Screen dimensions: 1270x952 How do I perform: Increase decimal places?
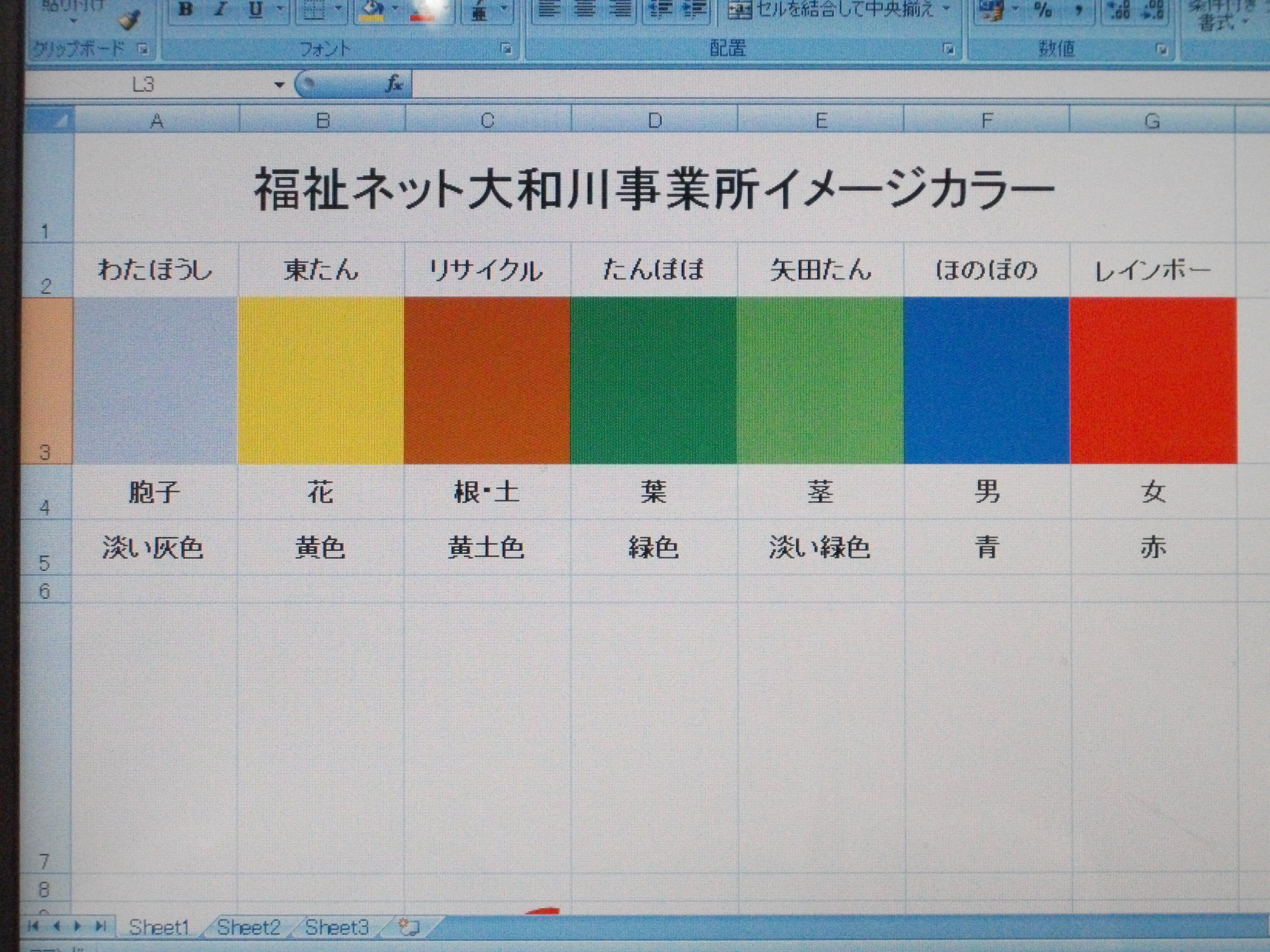coord(1118,10)
